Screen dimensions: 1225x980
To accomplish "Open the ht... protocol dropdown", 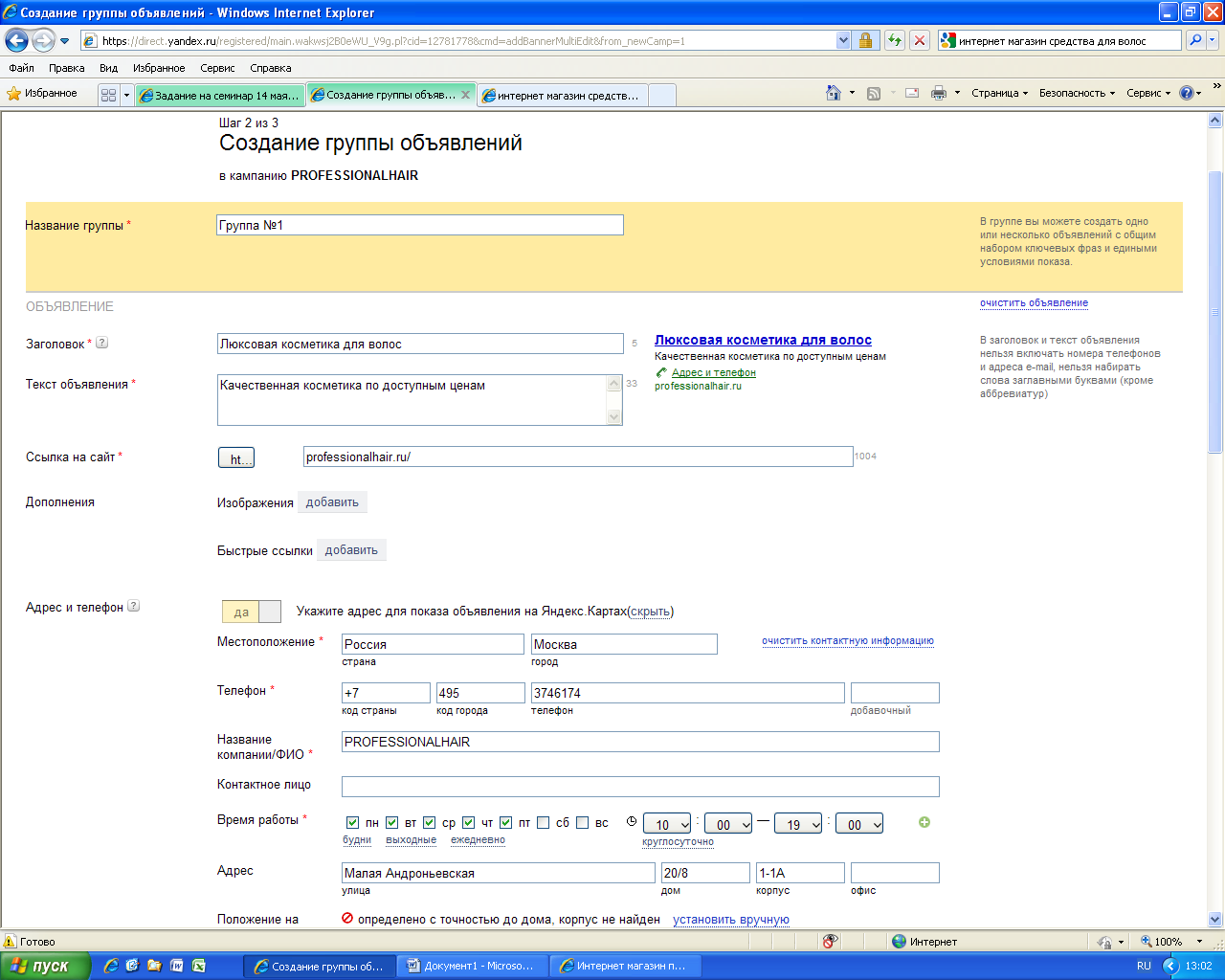I will coord(236,458).
